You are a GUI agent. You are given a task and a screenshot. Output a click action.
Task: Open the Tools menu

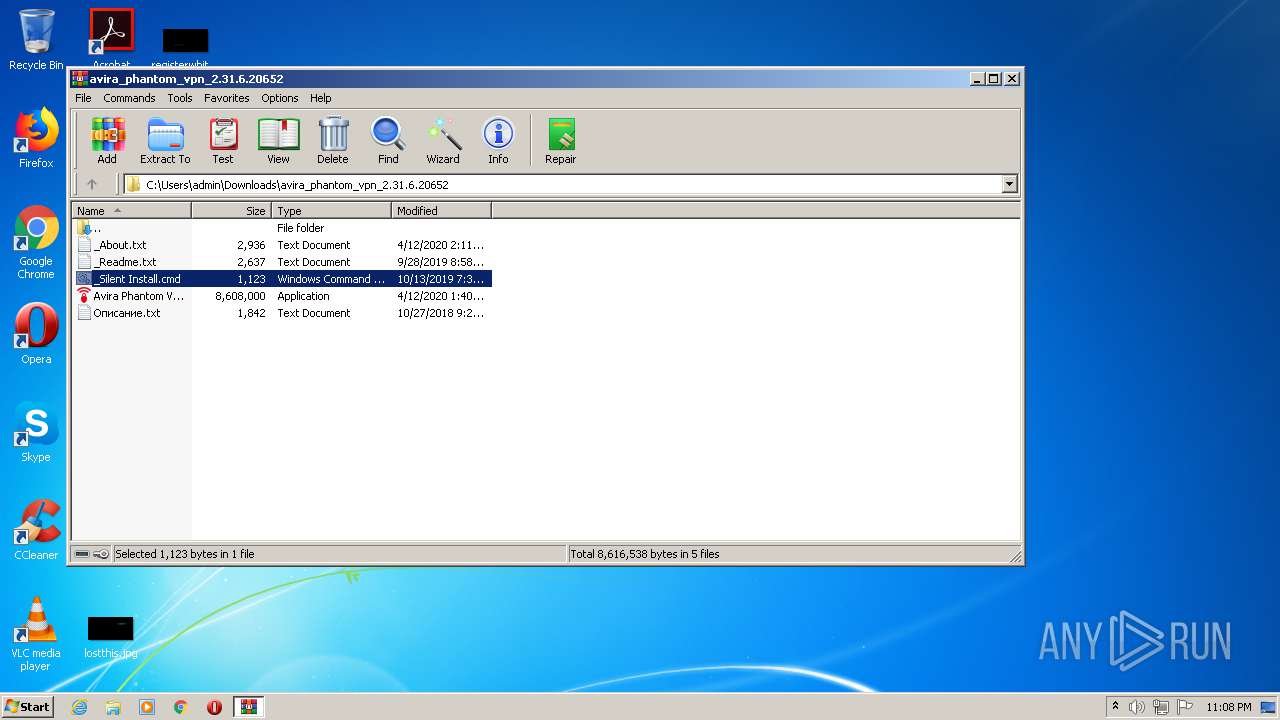pos(180,98)
